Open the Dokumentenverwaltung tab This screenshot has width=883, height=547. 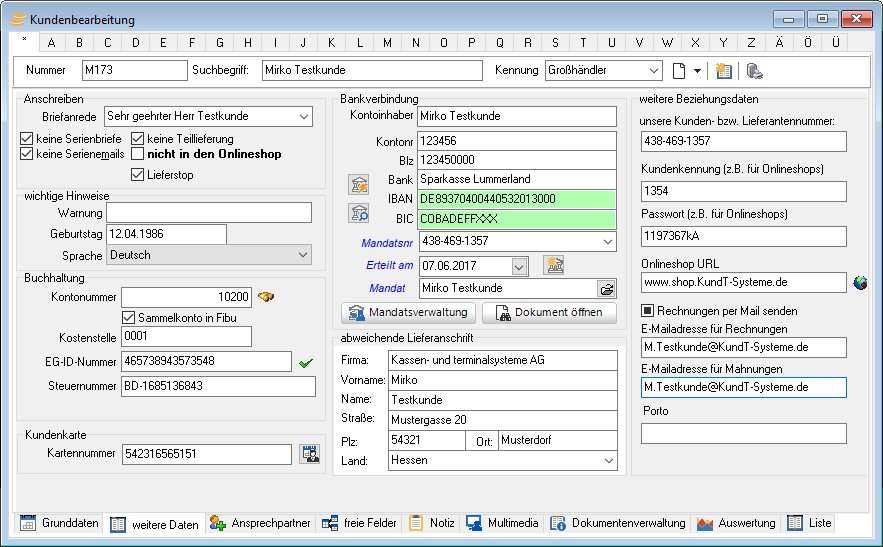click(618, 523)
